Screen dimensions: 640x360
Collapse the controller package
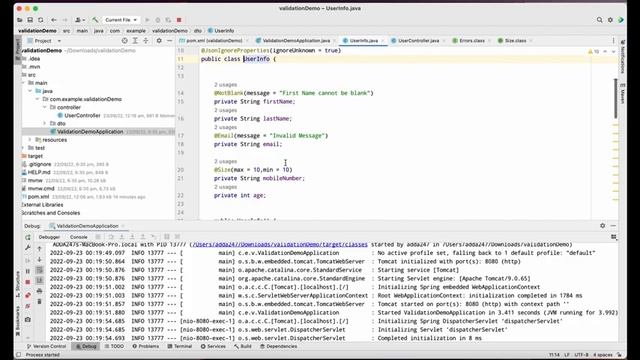click(44, 107)
